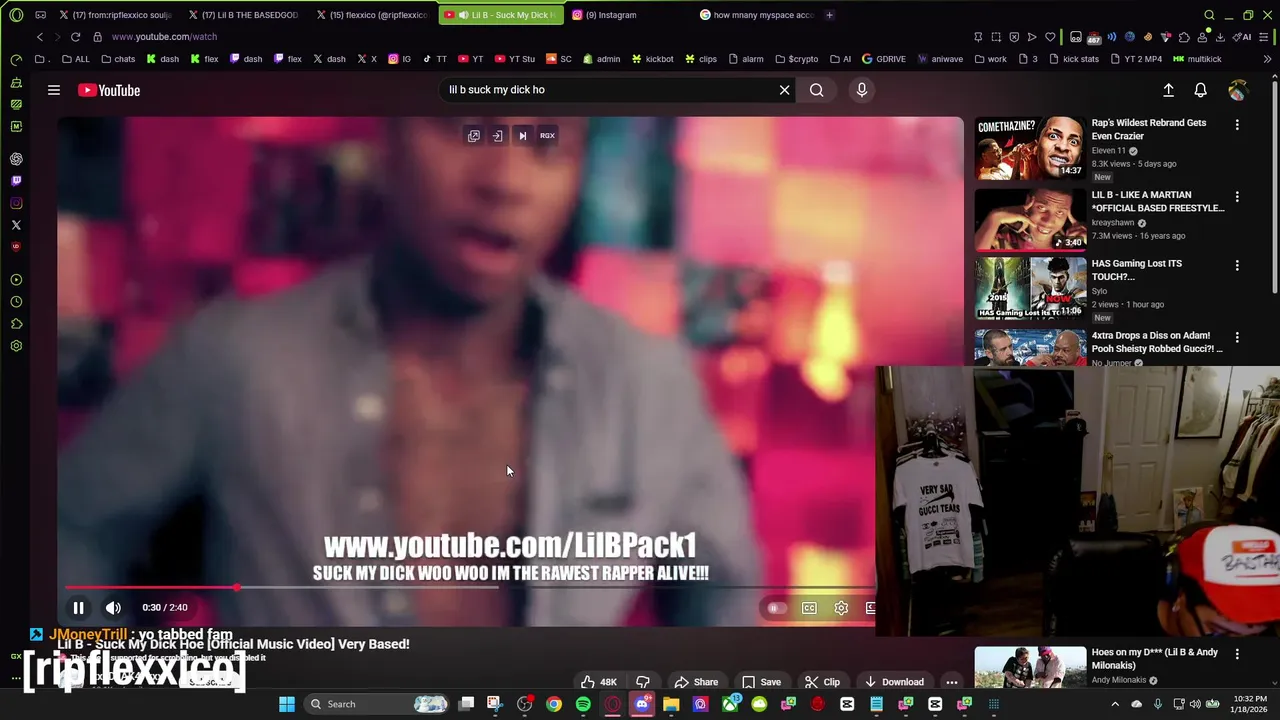Open the player settings gear
This screenshot has width=1280, height=720.
coord(841,608)
